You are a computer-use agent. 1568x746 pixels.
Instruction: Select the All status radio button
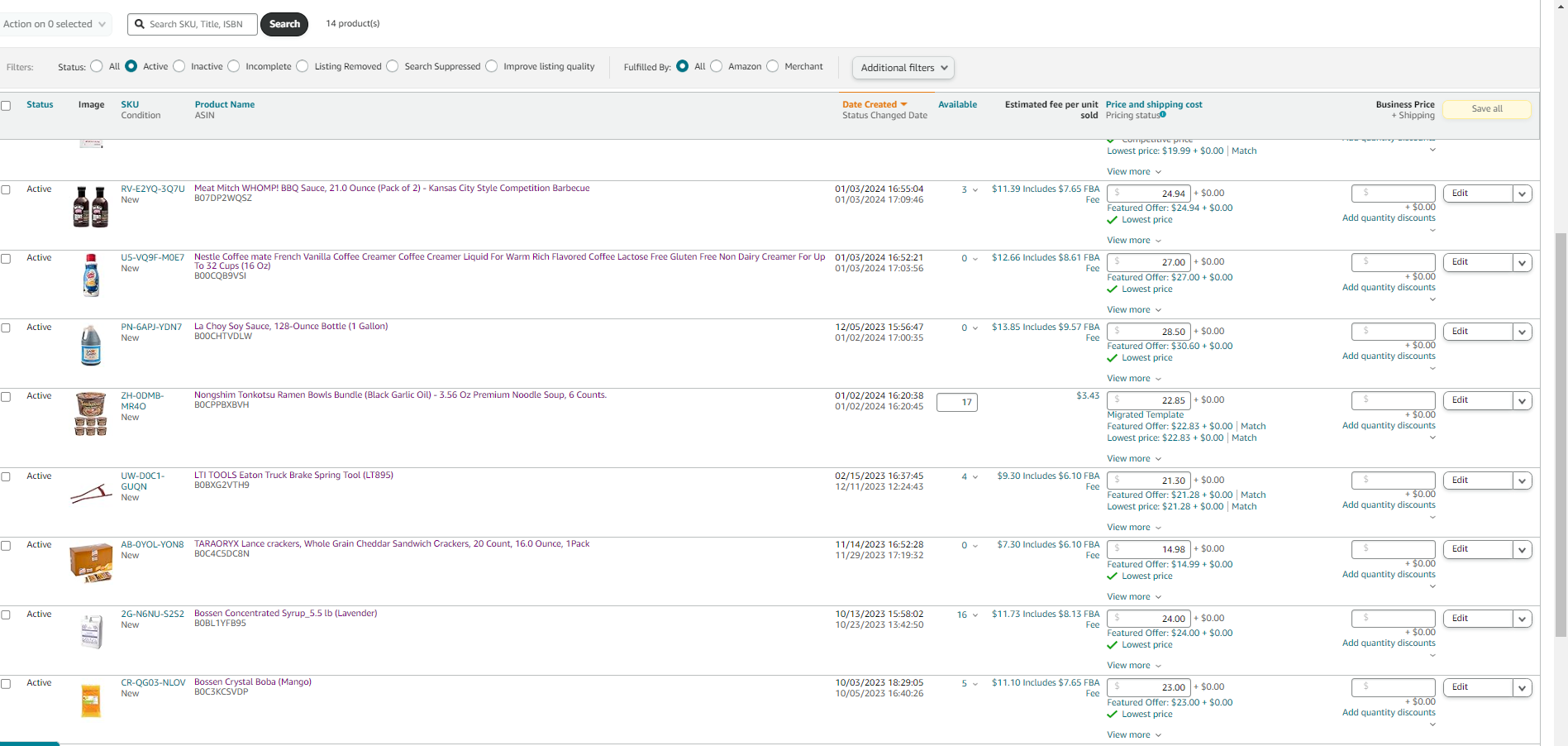click(97, 66)
